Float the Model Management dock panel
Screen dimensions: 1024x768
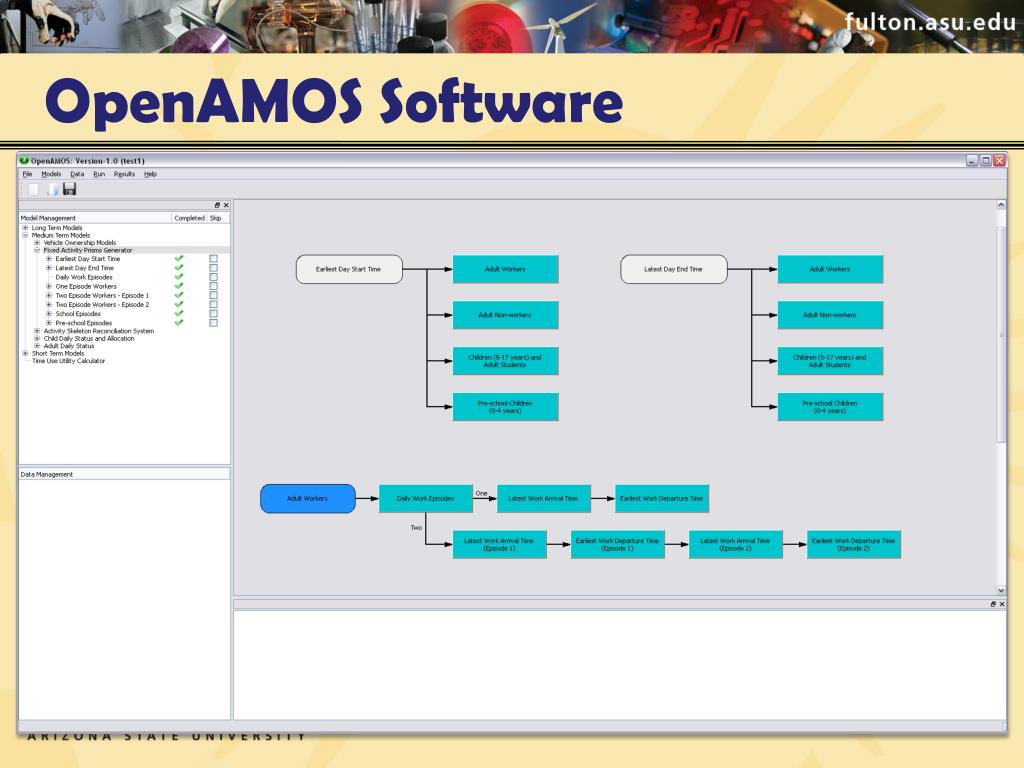tap(217, 205)
